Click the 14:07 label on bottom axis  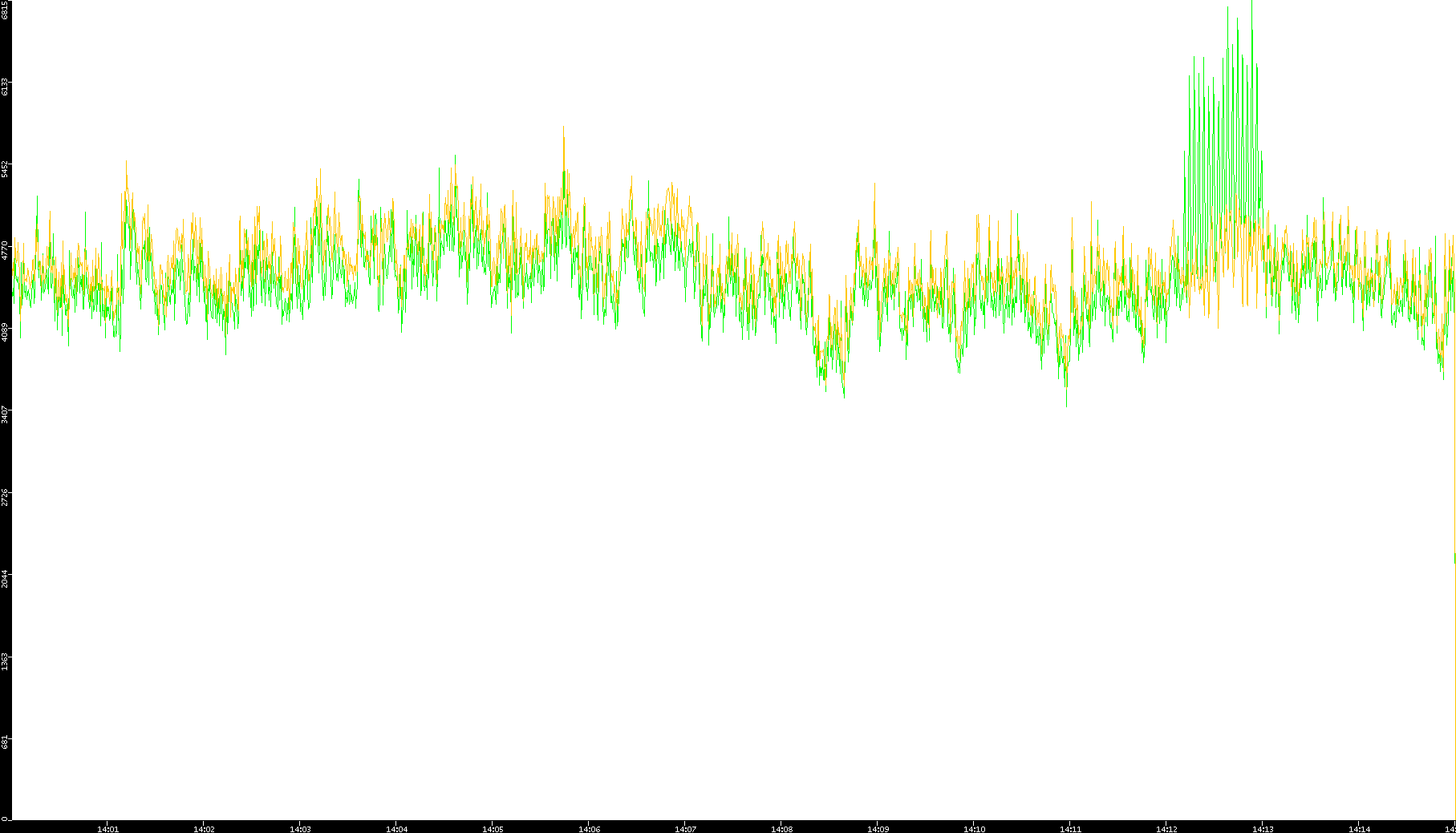pyautogui.click(x=685, y=829)
